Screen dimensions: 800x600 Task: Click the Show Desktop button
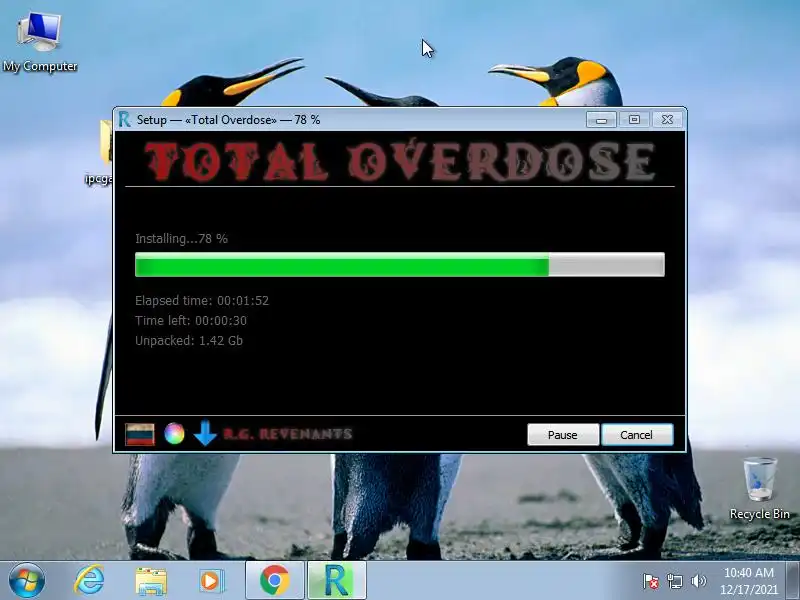pyautogui.click(x=793, y=581)
